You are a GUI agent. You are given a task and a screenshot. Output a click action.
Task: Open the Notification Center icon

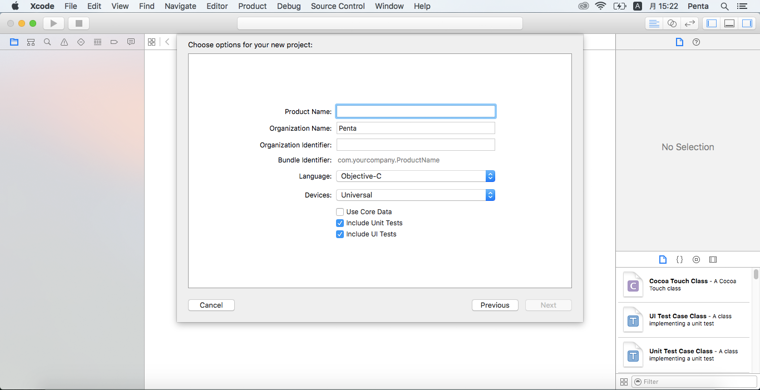[742, 6]
